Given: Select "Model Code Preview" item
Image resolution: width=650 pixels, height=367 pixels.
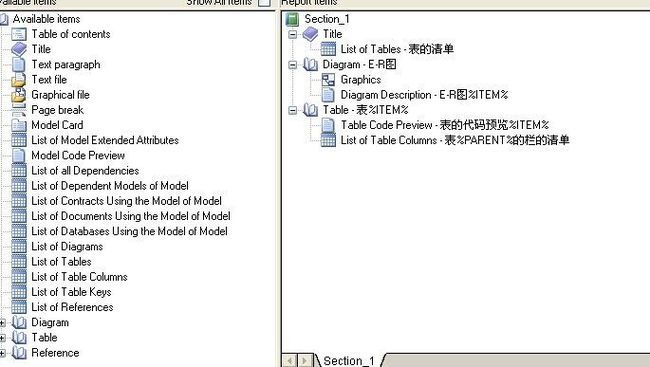Looking at the screenshot, I should coord(78,156).
